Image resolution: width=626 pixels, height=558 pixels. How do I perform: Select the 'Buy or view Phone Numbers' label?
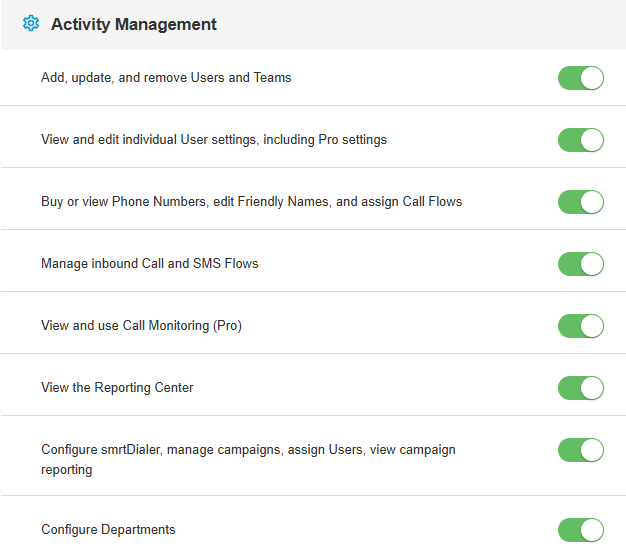[x=251, y=201]
